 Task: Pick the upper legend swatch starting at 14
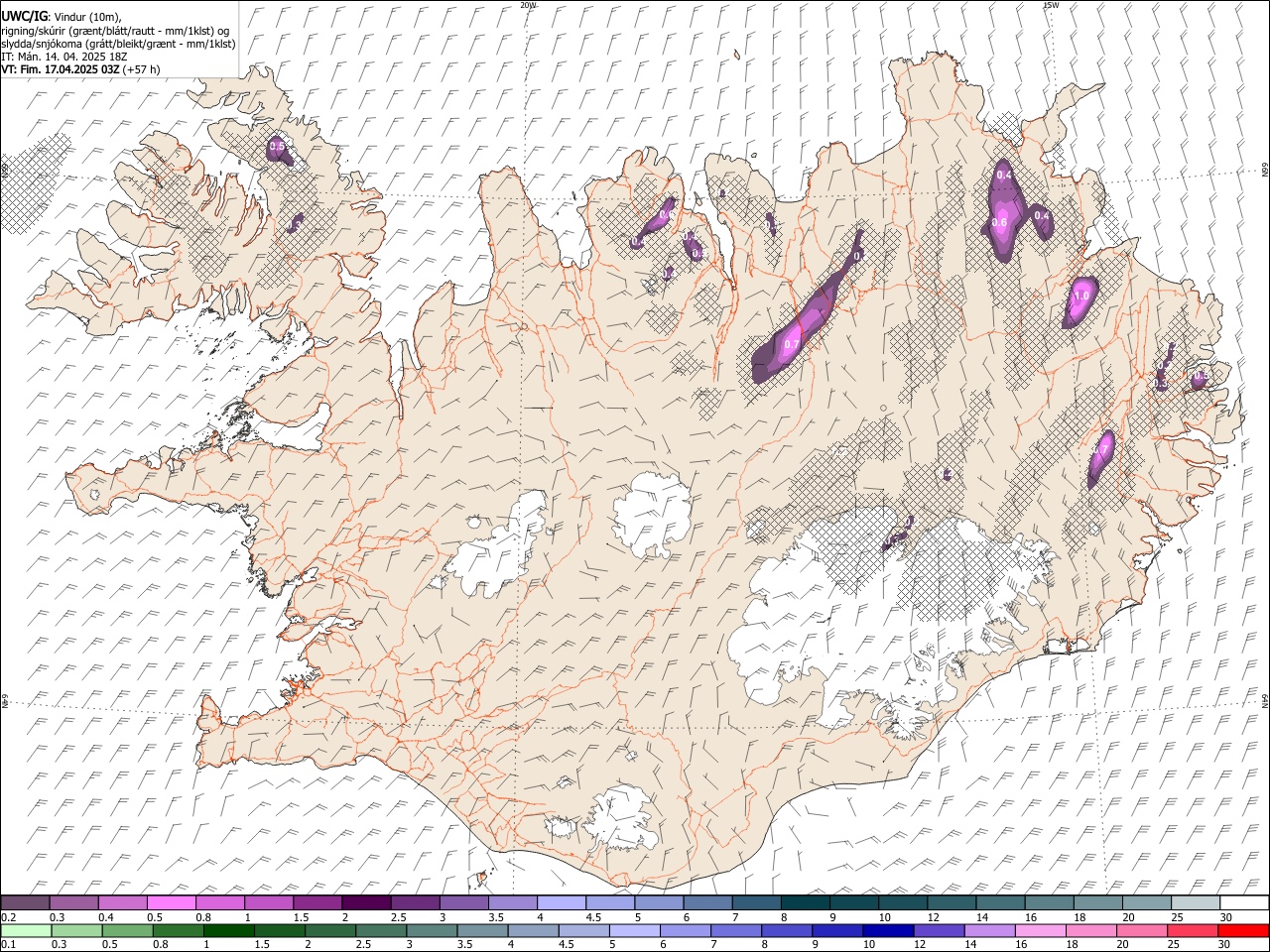coord(1000,903)
